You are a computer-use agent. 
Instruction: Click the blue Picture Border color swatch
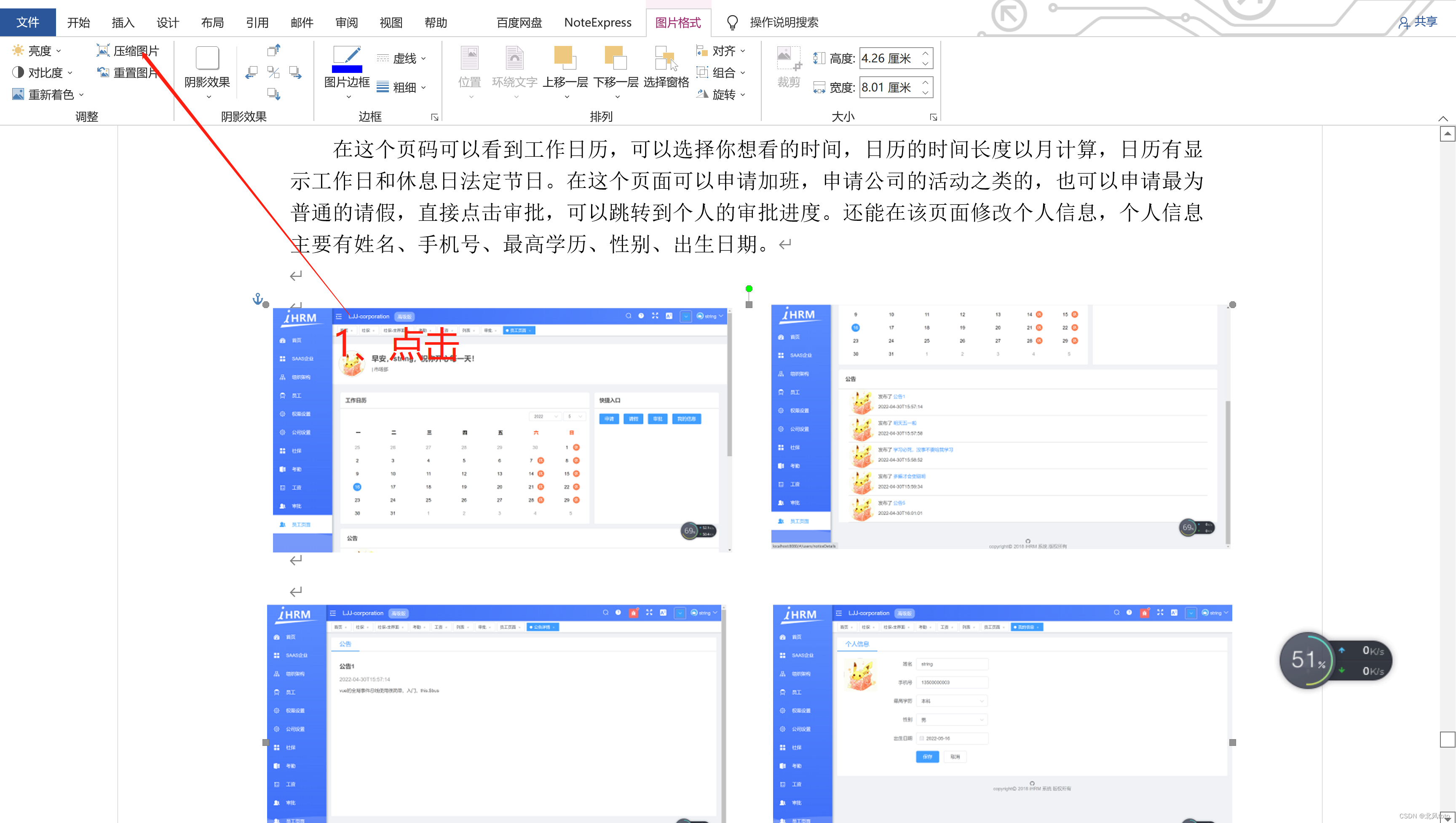(x=346, y=69)
